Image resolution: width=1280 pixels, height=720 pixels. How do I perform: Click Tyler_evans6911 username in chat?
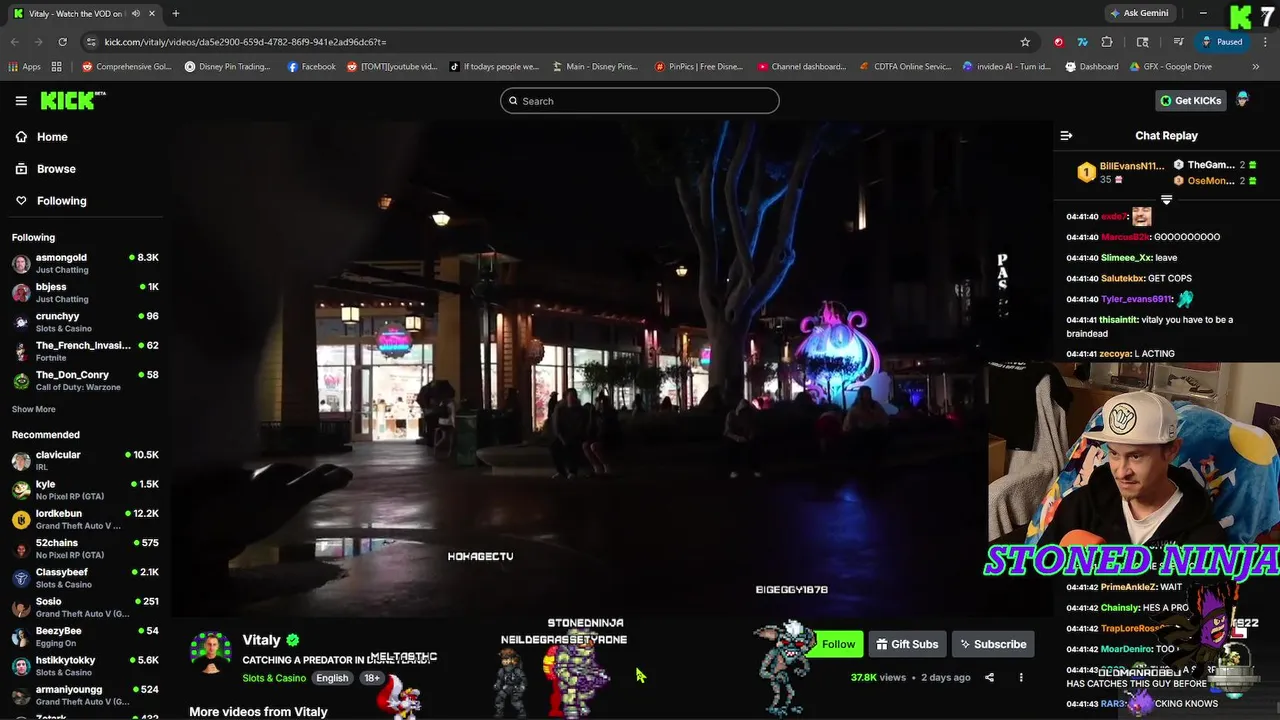(x=1136, y=299)
